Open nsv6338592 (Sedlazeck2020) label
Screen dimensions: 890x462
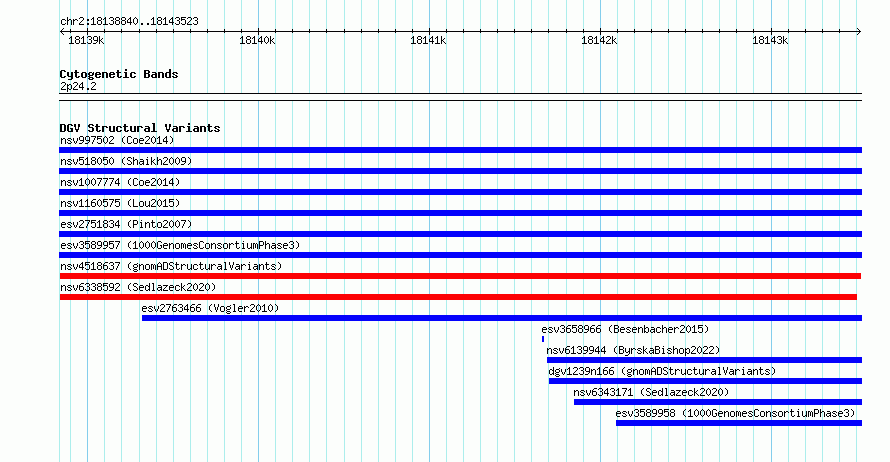tap(138, 287)
